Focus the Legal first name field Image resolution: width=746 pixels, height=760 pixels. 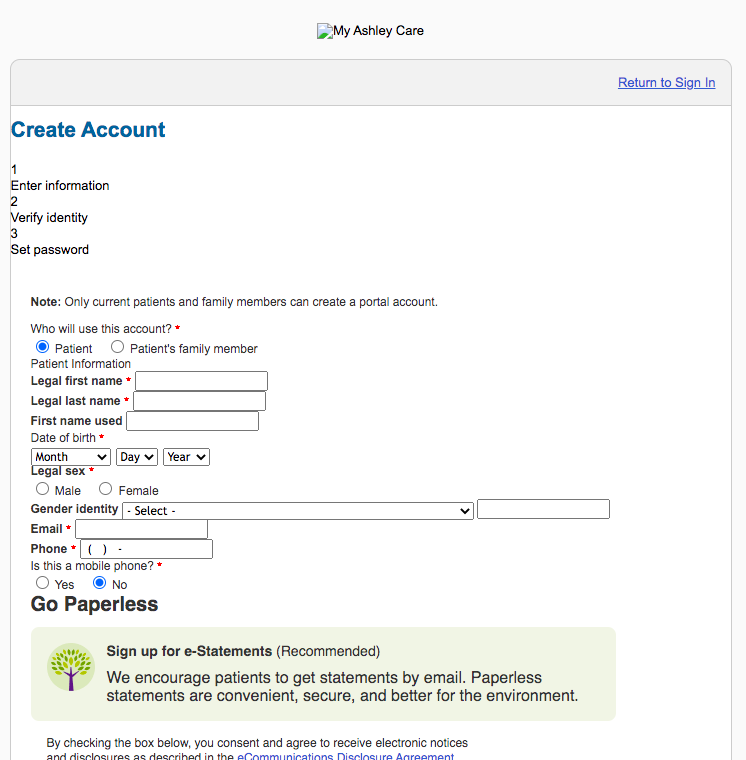[201, 381]
